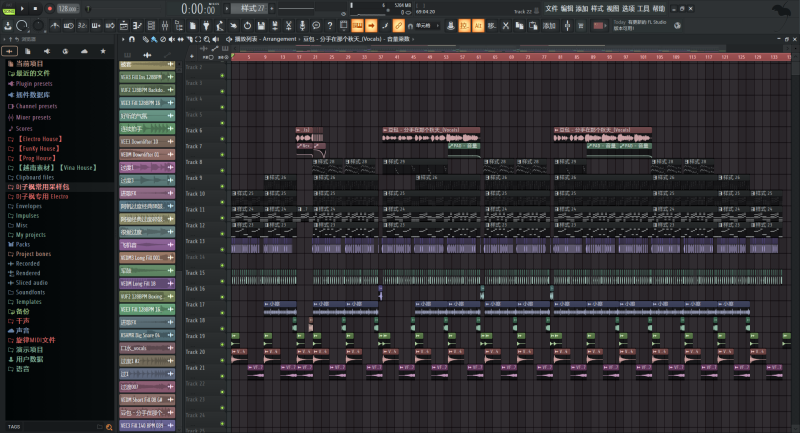Viewport: 800px width, 433px height.
Task: Select the playlist slip tool icon
Action: tap(181, 39)
